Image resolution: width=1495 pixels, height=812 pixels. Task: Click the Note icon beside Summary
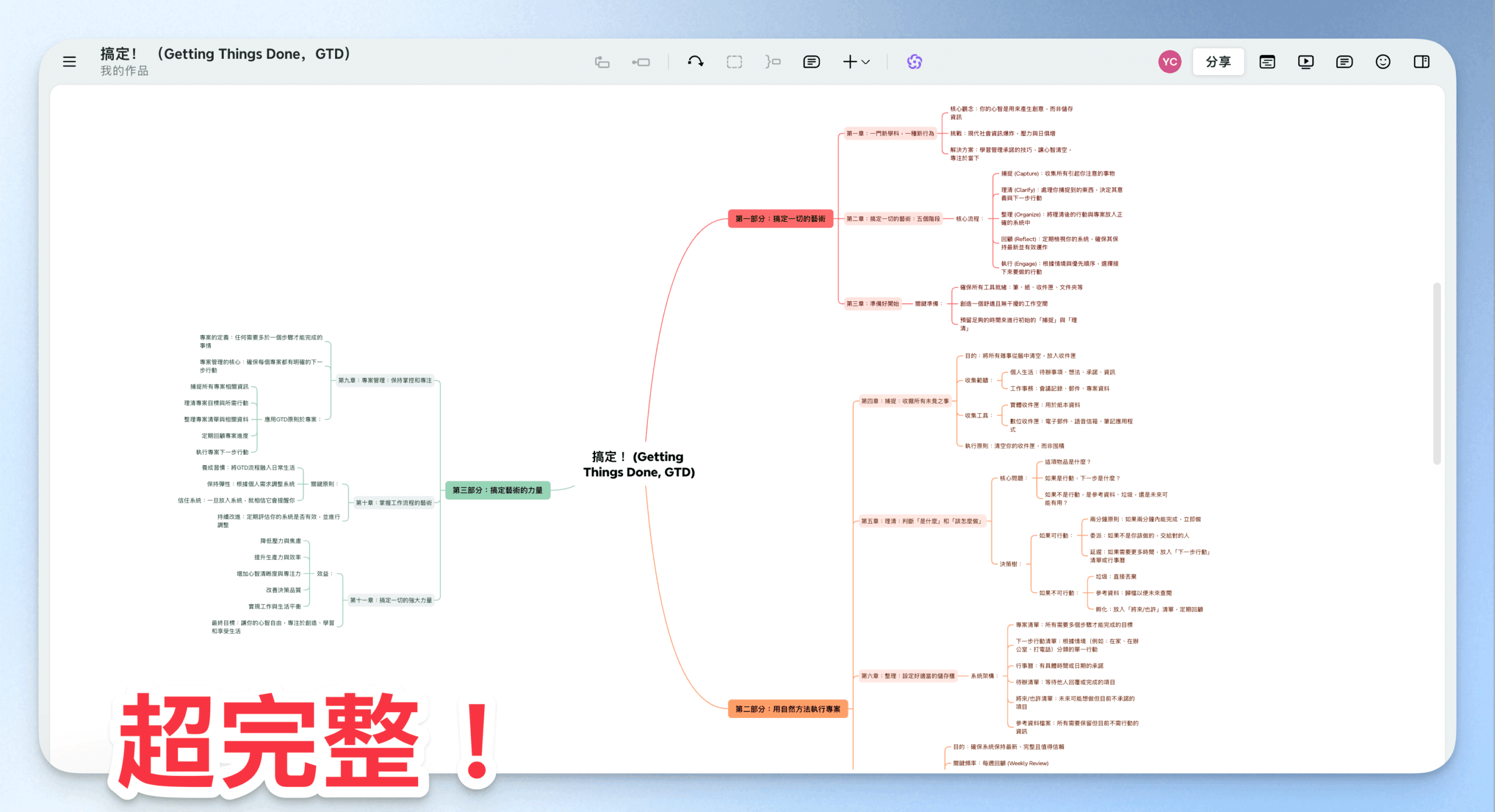tap(811, 62)
